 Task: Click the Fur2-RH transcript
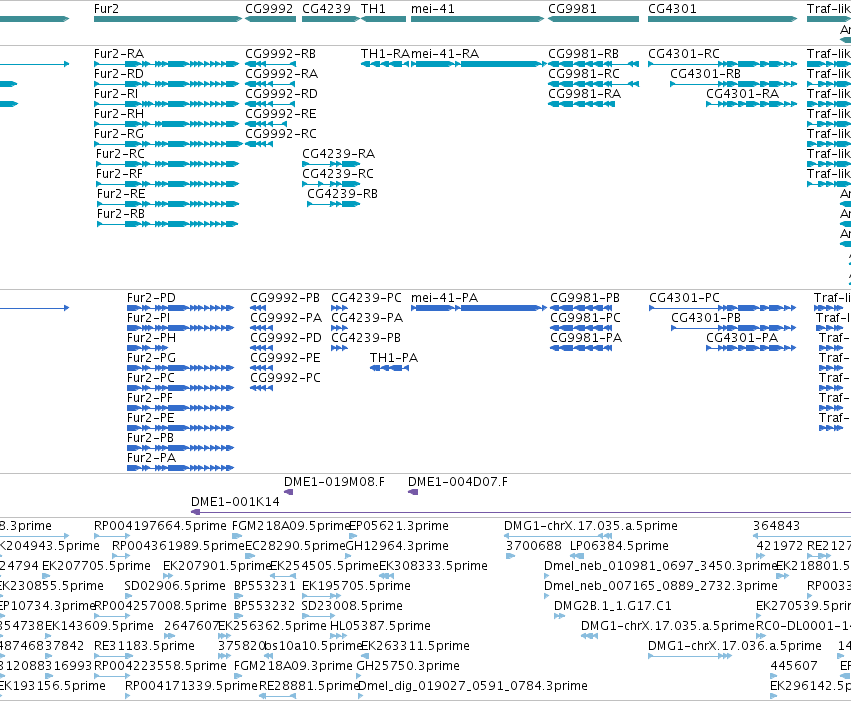167,124
